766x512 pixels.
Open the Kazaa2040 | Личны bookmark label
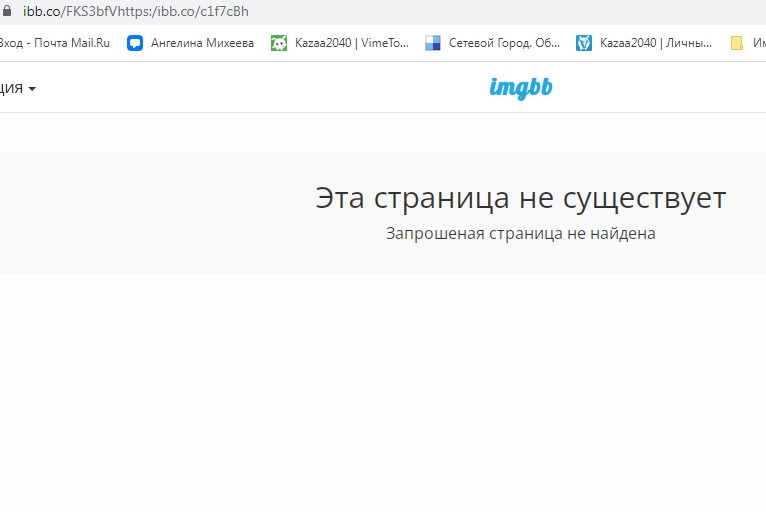coord(656,43)
